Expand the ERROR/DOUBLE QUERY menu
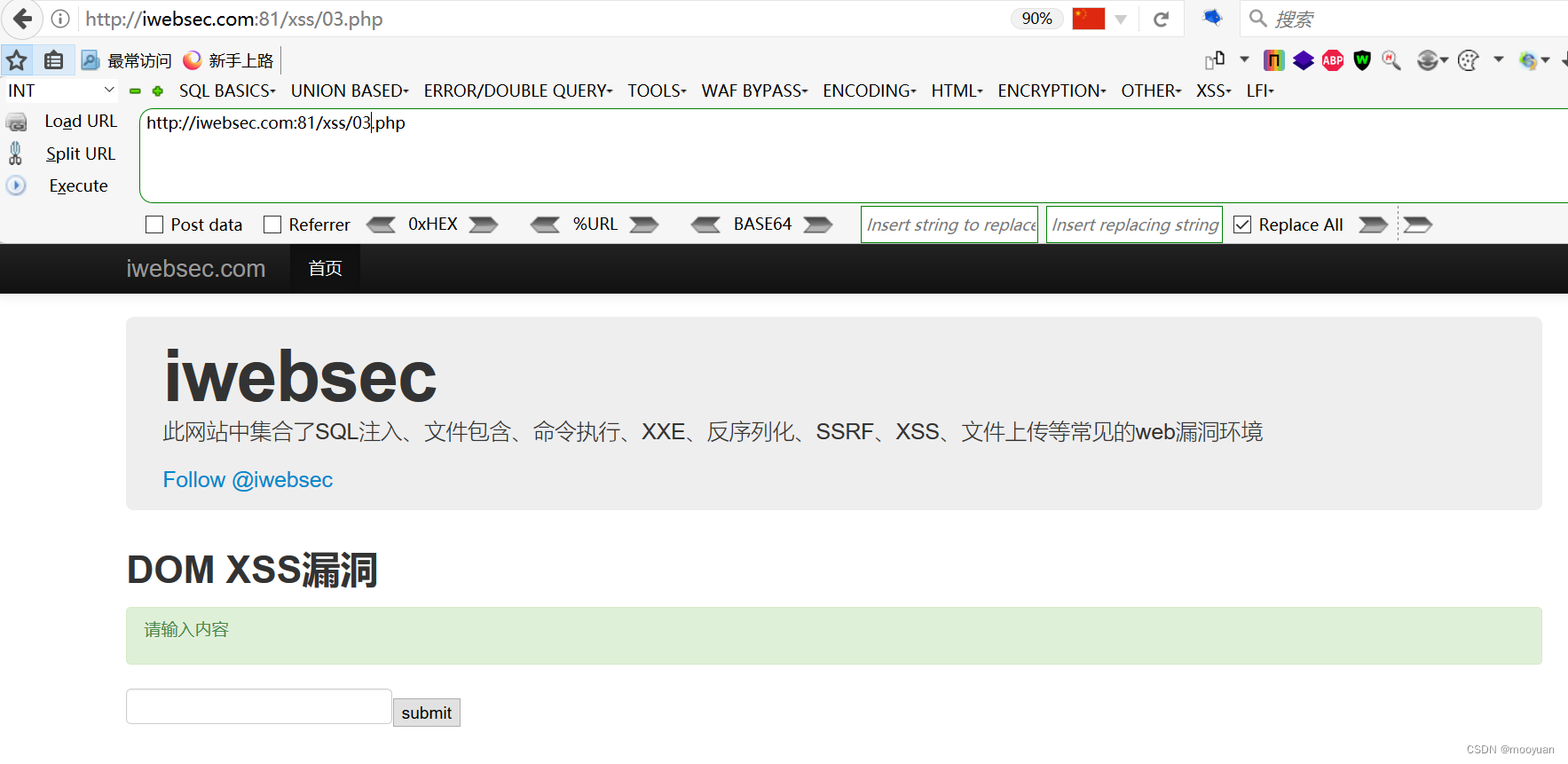Screen dimensions: 1568x764 pos(518,91)
